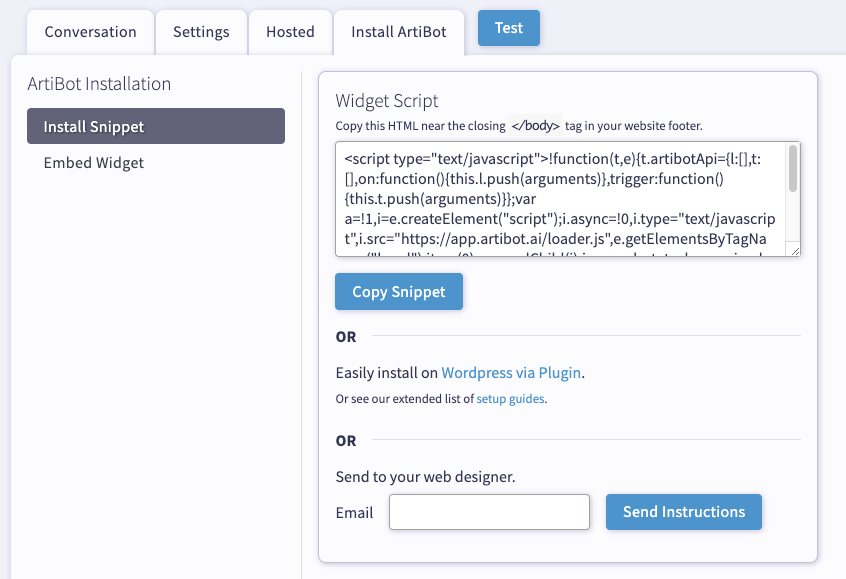Select Install Snippet in the sidebar
The image size is (846, 579).
[156, 126]
